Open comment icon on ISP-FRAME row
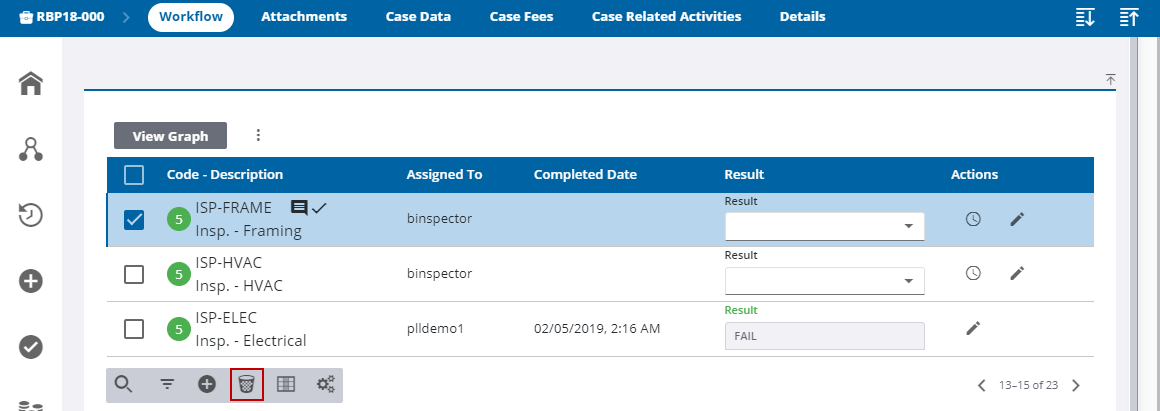 pos(298,208)
